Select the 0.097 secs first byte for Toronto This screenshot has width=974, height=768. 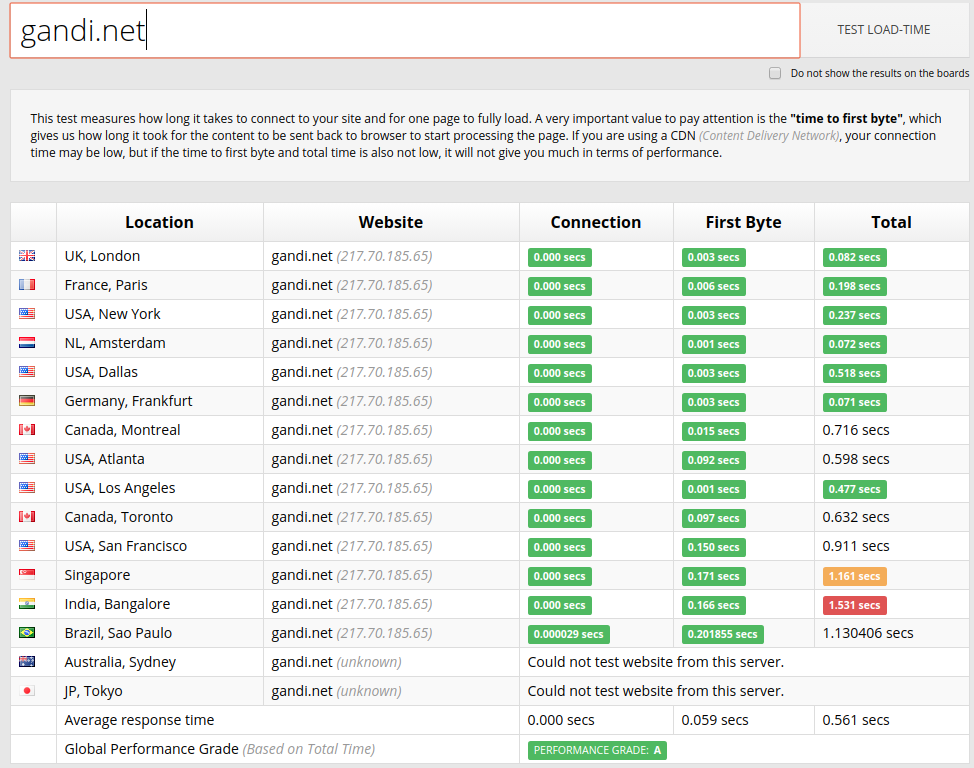[x=713, y=518]
